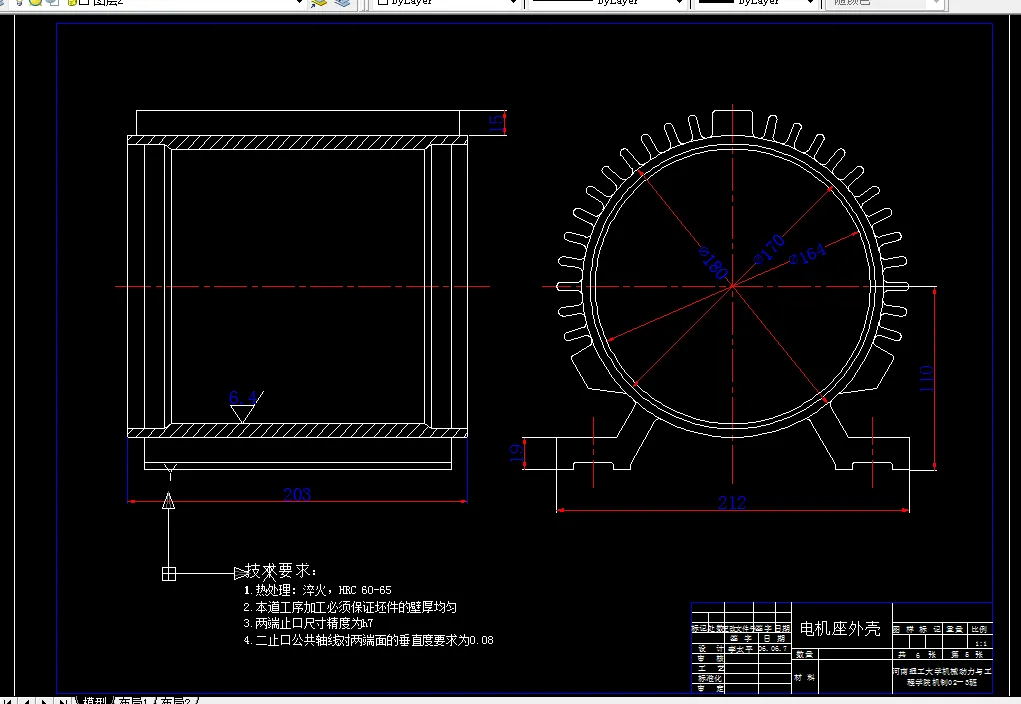1021x704 pixels.
Task: Select the 电机座外壳 title block text
Action: coord(840,628)
